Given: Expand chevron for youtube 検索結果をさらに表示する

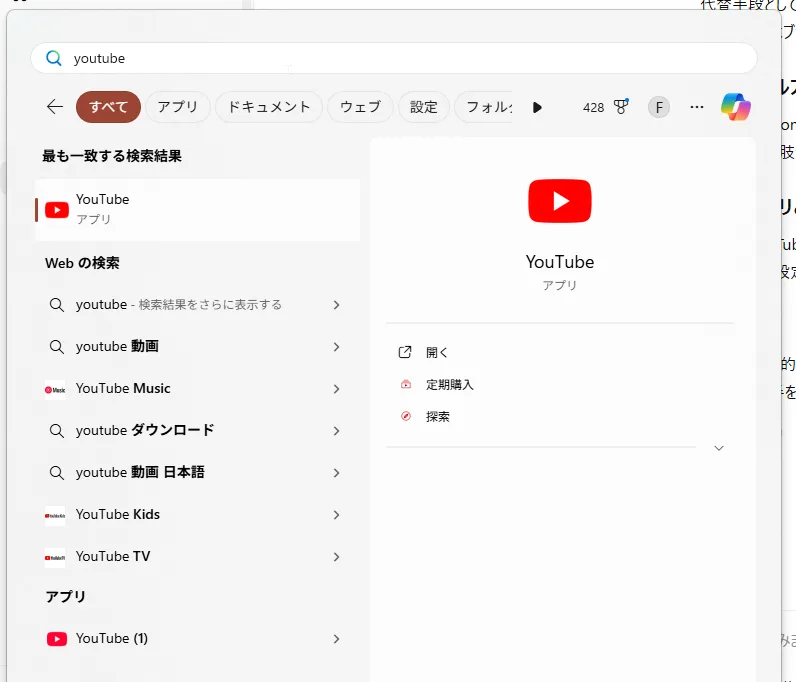Looking at the screenshot, I should tap(336, 305).
